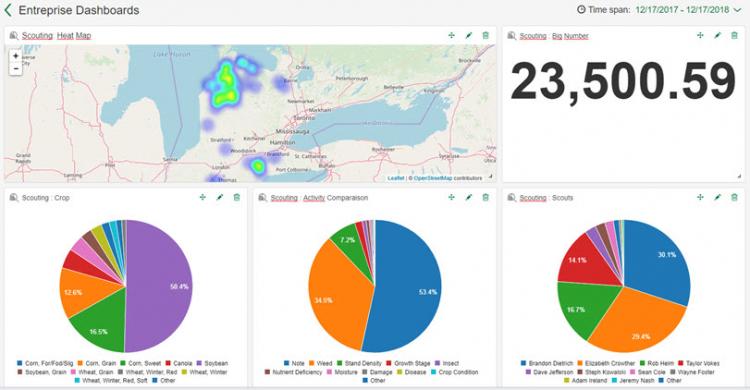Expand the Time span date range dropdown arrow
This screenshot has height=390, width=750.
(x=737, y=10)
